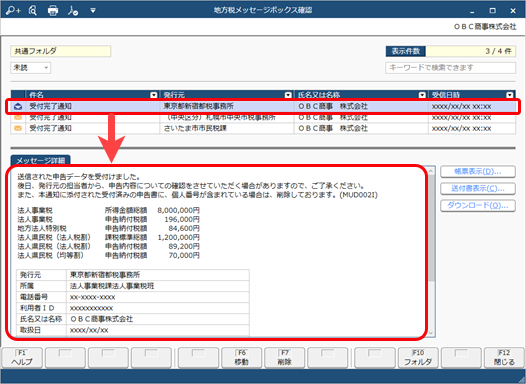
Task: Click the 共通フォルダ folder name field
Action: click(x=61, y=51)
